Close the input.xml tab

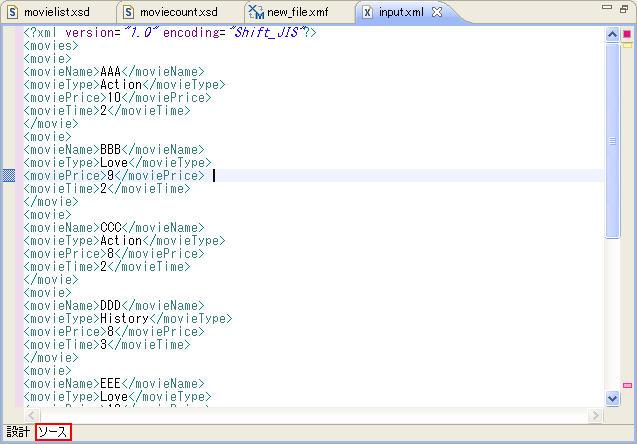coord(437,12)
